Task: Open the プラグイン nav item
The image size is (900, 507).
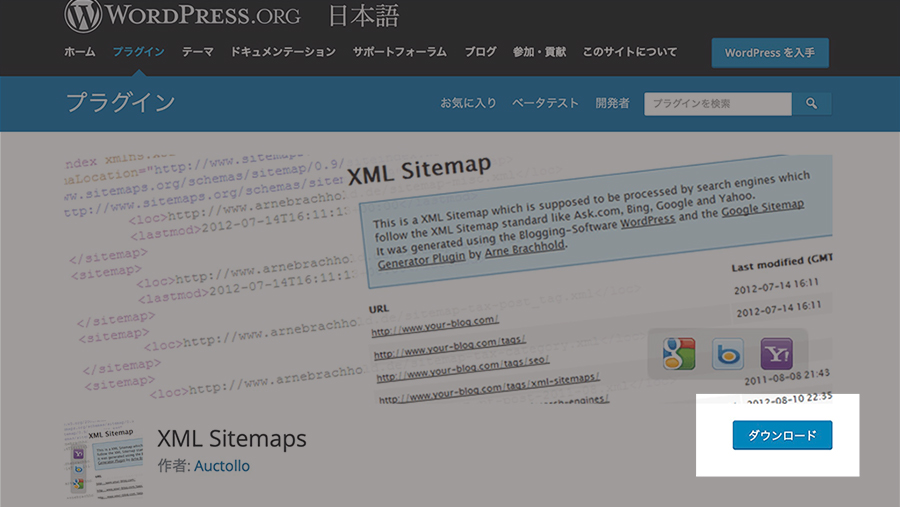Action: coord(138,52)
